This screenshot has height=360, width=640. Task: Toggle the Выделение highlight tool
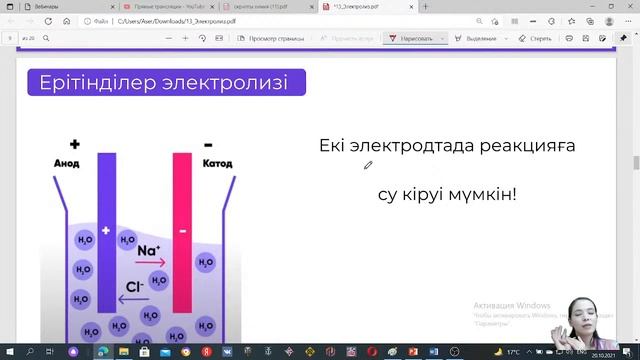[476, 38]
